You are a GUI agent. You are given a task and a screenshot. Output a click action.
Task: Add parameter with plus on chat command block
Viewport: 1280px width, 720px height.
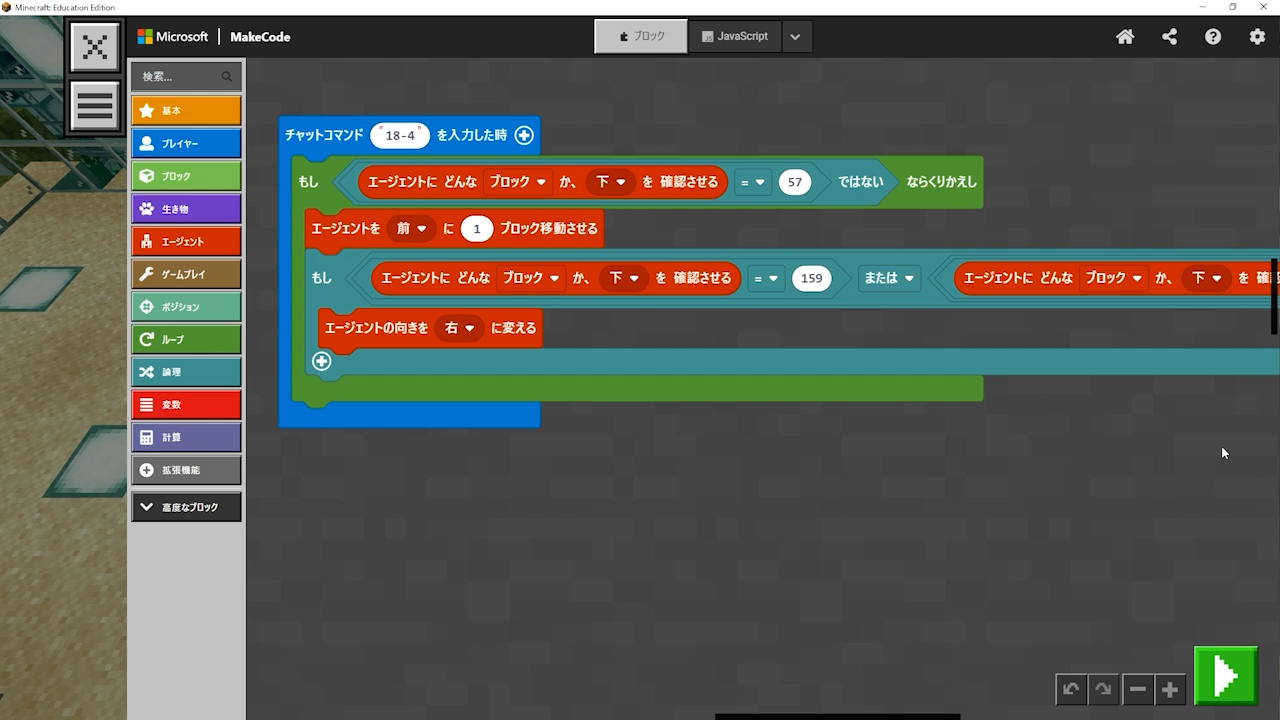coord(524,135)
